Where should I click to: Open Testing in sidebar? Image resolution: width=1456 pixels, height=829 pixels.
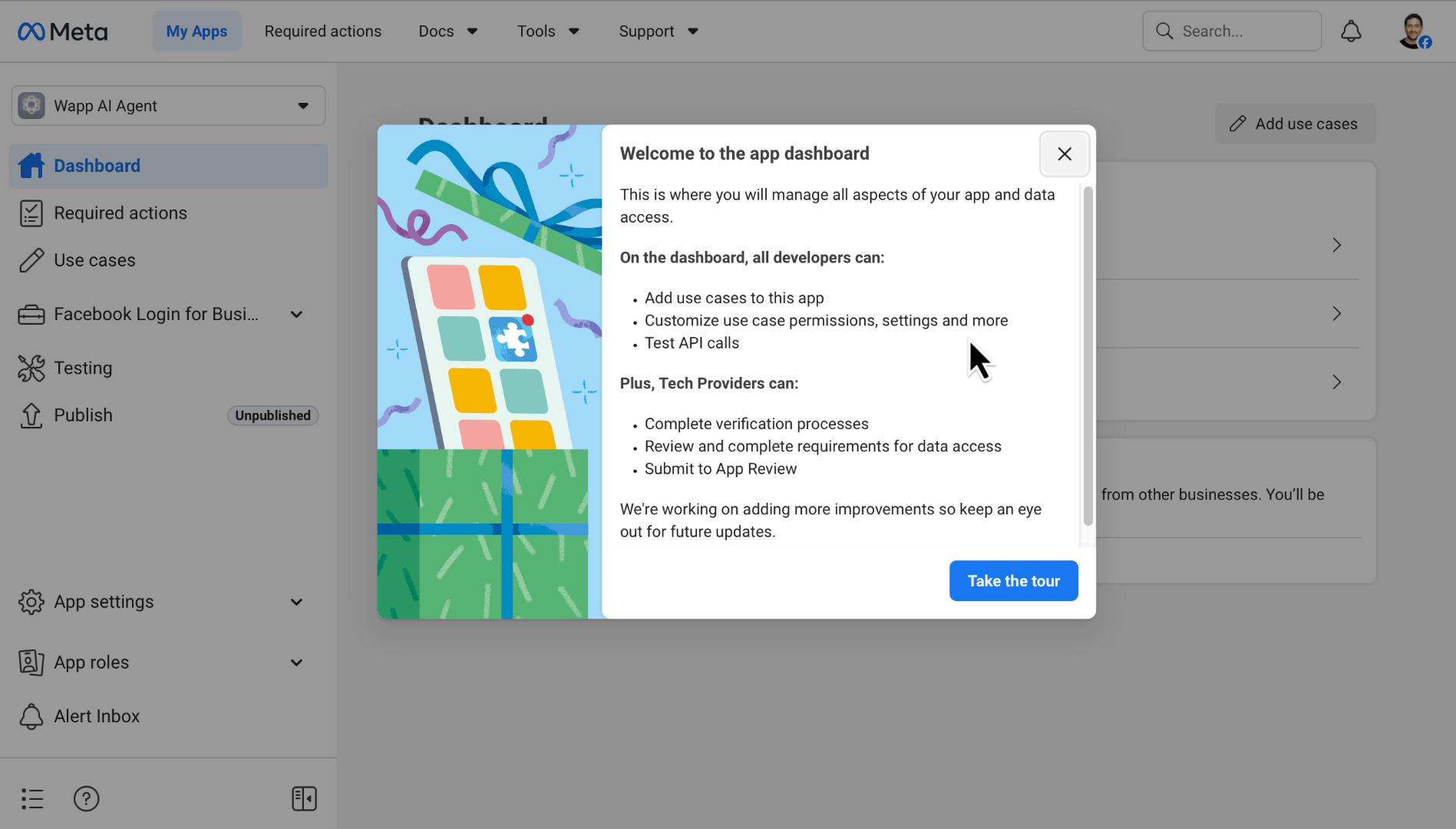(168, 368)
